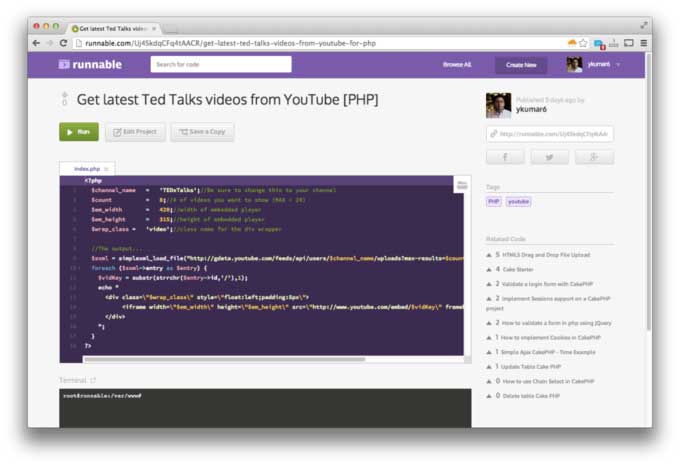Image resolution: width=680 pixels, height=466 pixels.
Task: Click the browser reload icon
Action: (x=64, y=43)
